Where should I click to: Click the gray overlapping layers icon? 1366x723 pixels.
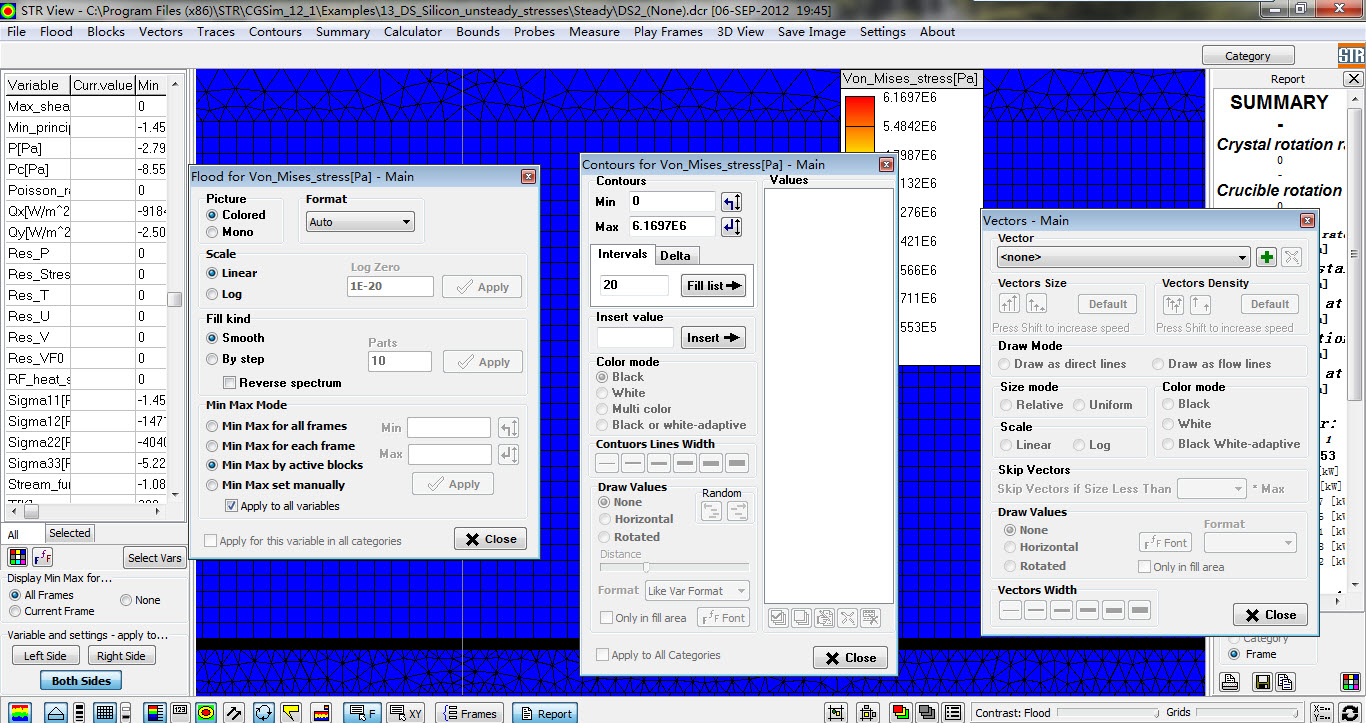click(926, 713)
